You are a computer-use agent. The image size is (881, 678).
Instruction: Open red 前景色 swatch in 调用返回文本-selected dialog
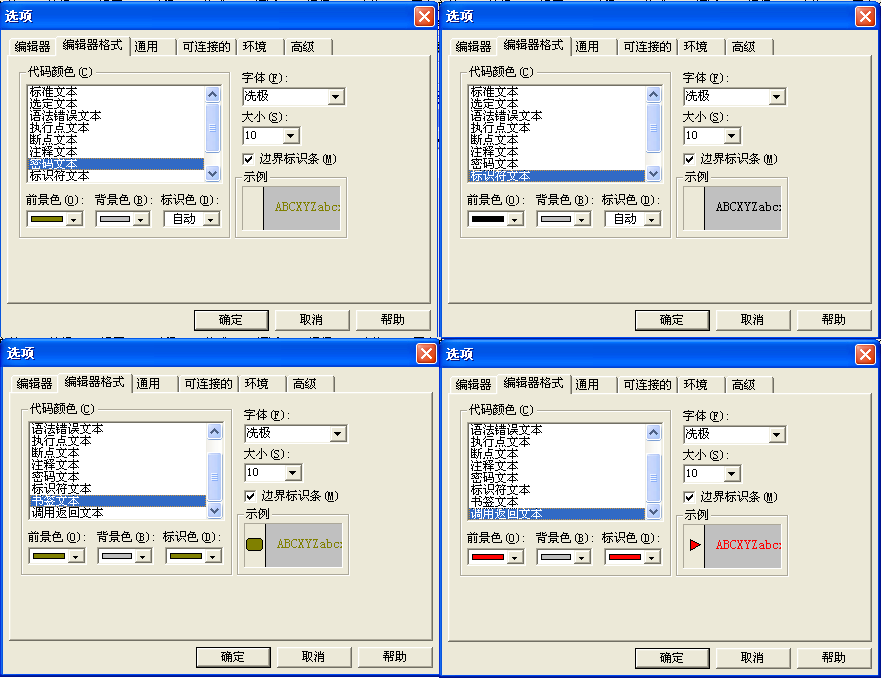click(496, 557)
